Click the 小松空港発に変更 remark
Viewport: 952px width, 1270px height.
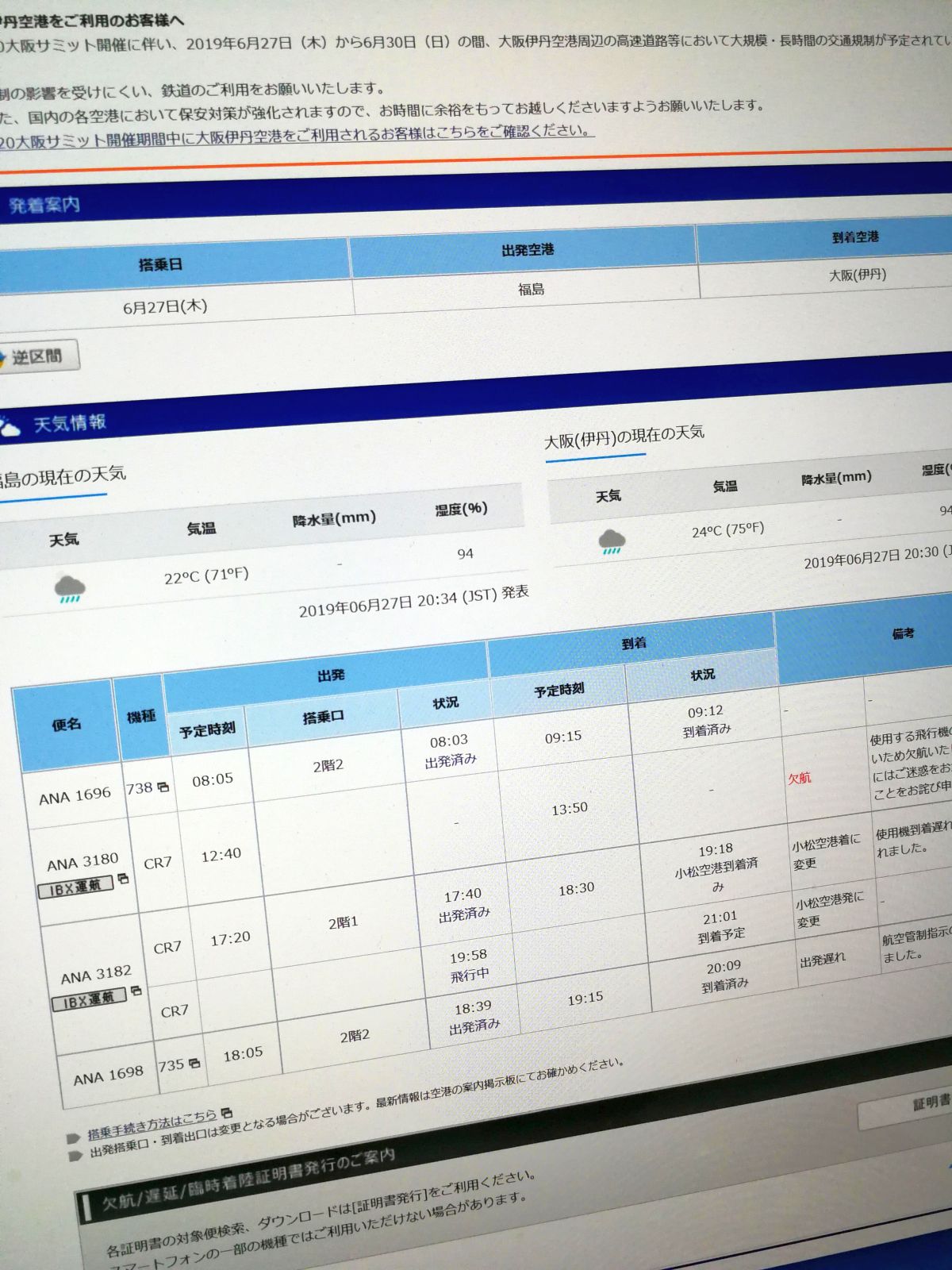pyautogui.click(x=830, y=910)
